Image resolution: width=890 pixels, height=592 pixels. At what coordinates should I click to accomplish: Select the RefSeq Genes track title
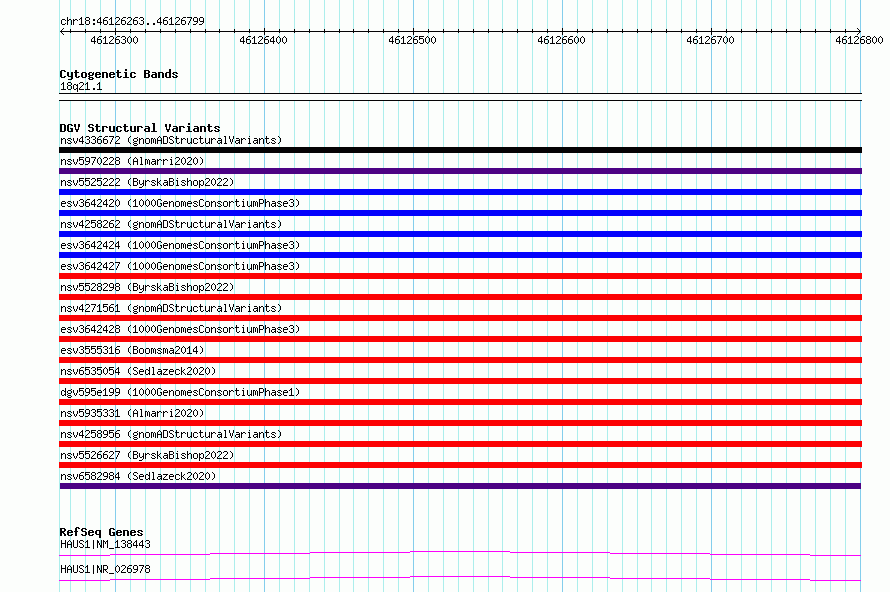101,532
